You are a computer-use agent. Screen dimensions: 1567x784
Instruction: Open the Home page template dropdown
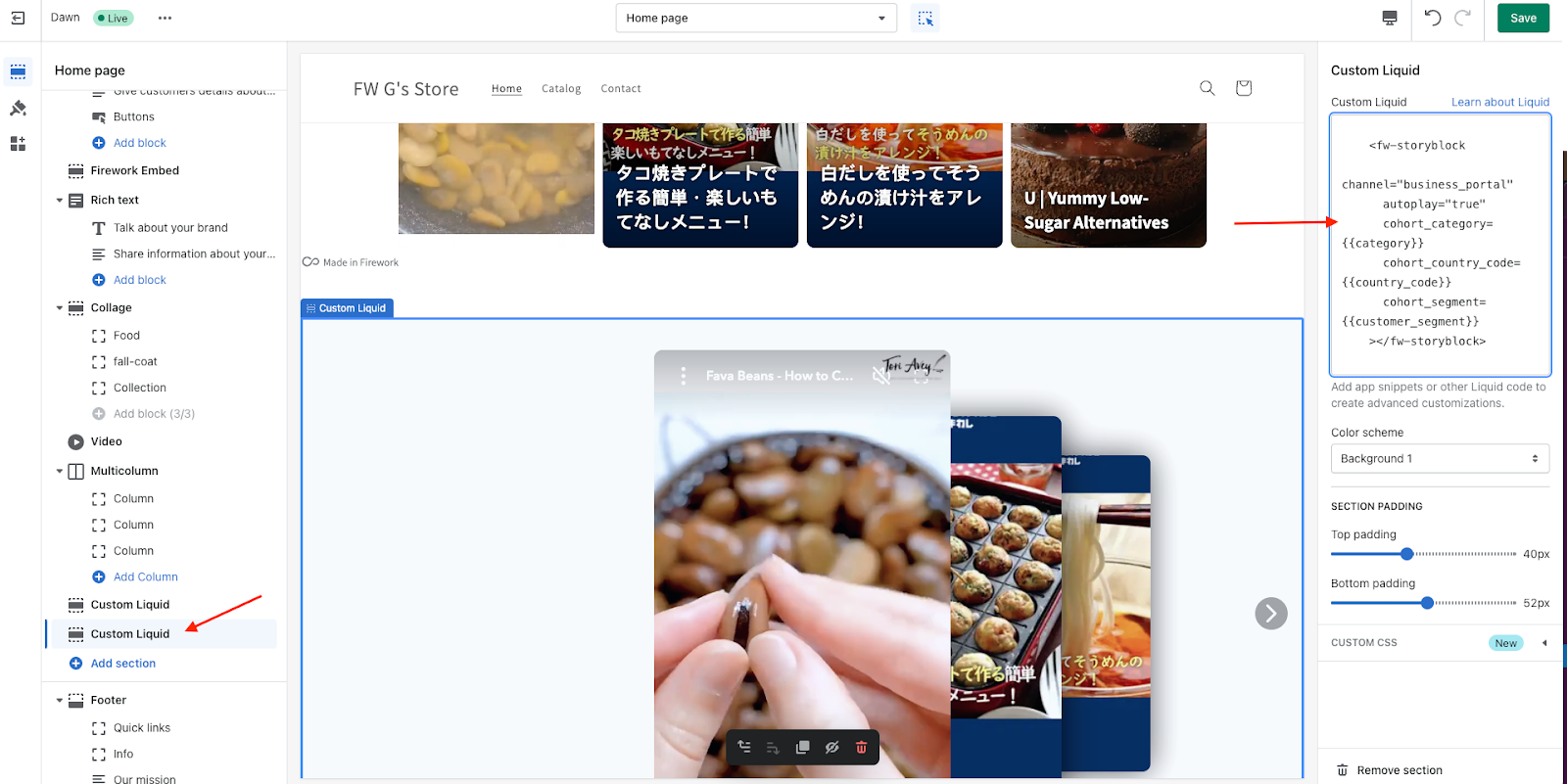[756, 18]
